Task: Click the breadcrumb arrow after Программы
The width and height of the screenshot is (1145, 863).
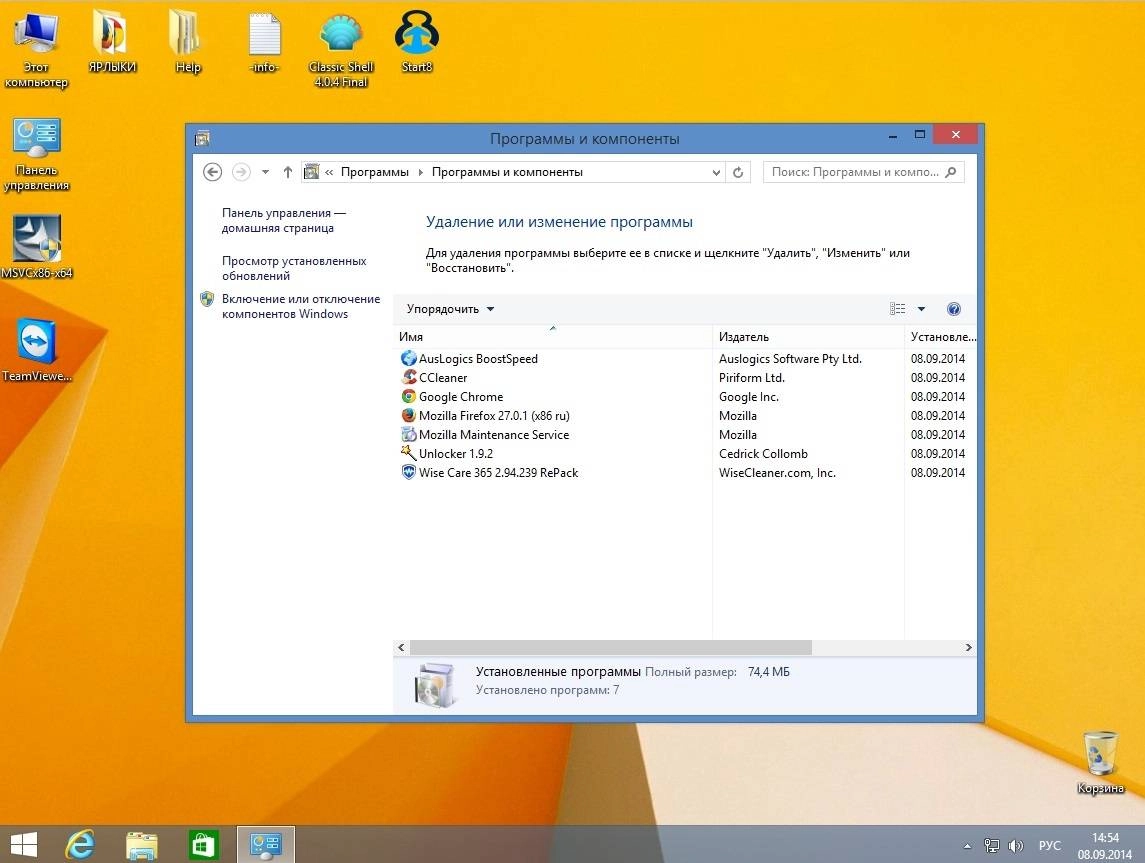Action: point(421,172)
